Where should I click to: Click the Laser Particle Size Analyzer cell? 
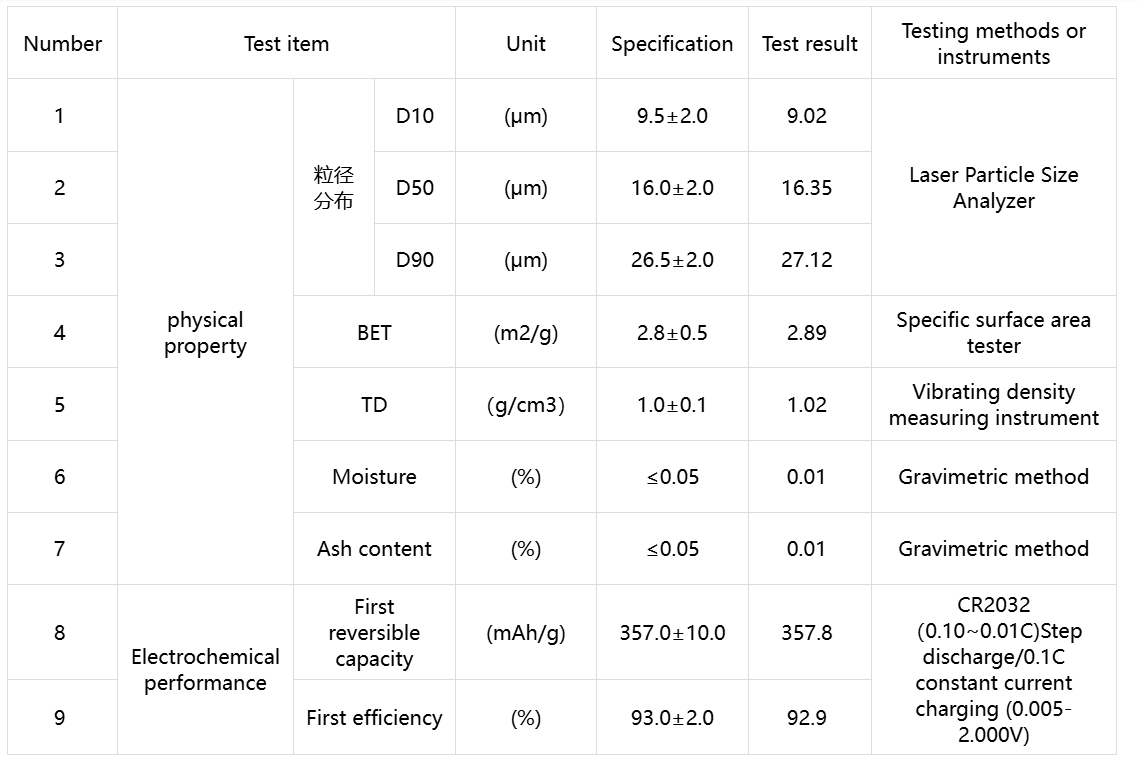click(993, 188)
